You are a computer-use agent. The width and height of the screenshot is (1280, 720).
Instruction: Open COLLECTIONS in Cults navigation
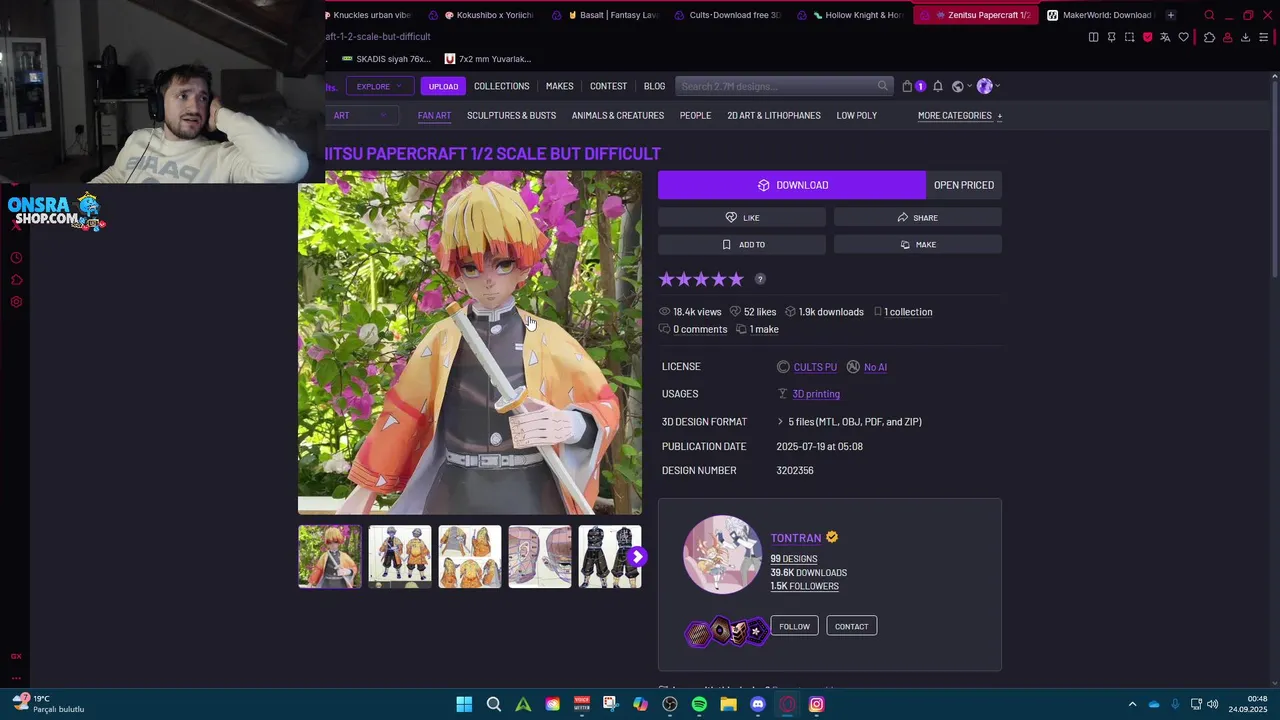[x=501, y=86]
